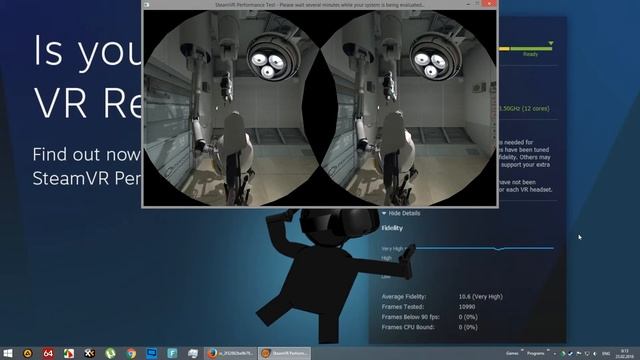Screen dimensions: 640x360
Task: Switch to the Firefox taskbar window
Action: click(231, 353)
